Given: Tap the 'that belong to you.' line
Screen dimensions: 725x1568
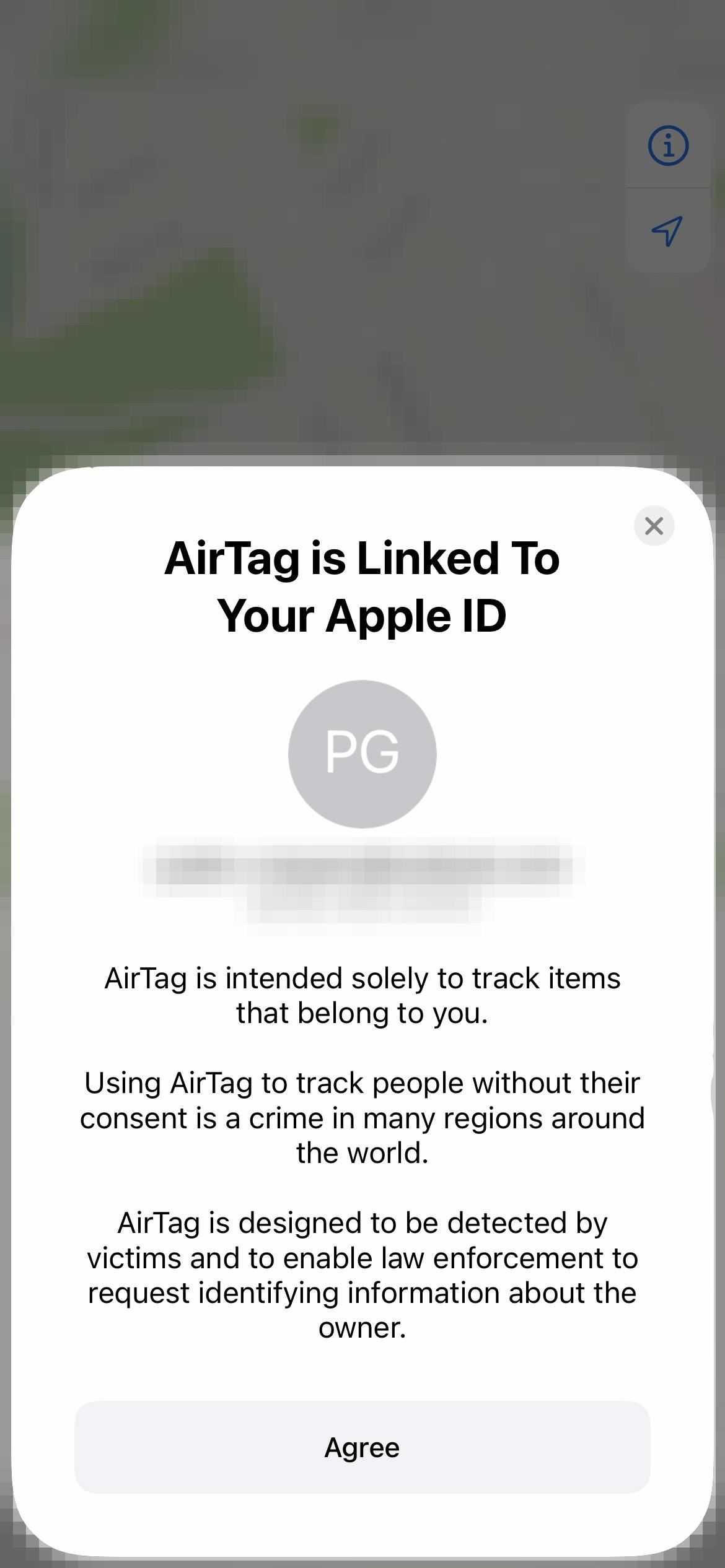Looking at the screenshot, I should [362, 1013].
